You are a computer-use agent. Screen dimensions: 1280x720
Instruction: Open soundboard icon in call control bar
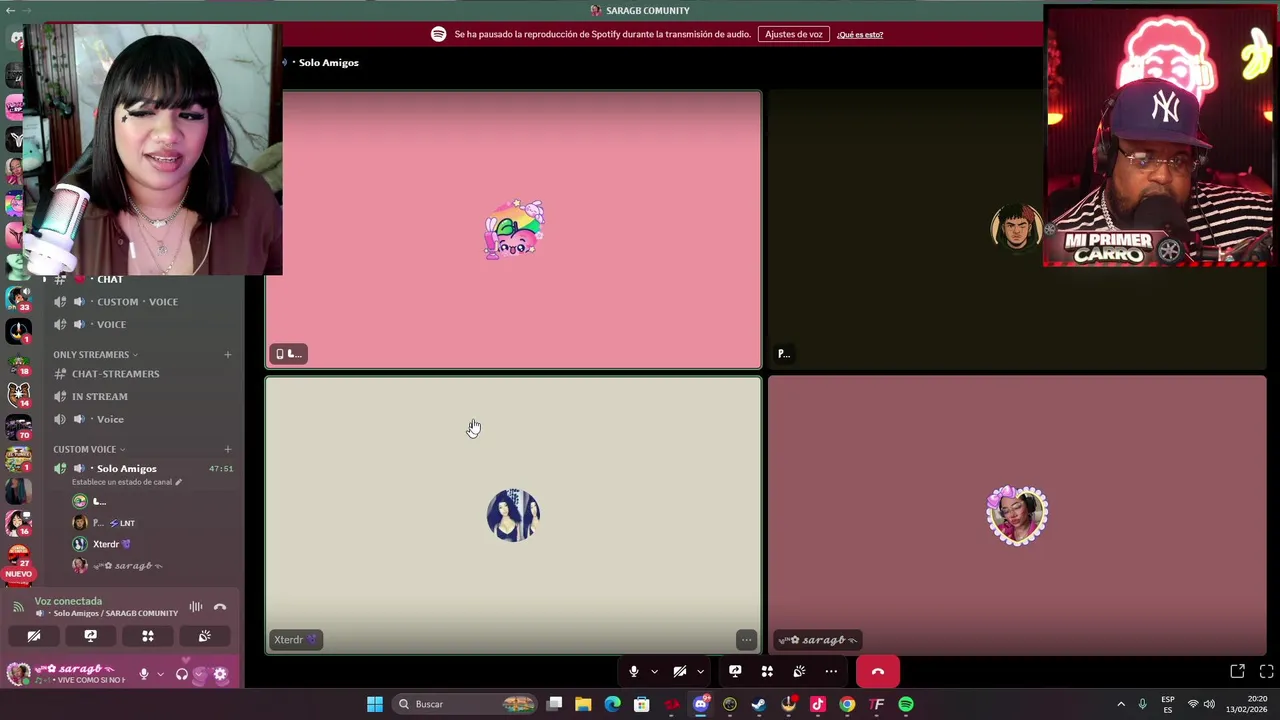(799, 671)
